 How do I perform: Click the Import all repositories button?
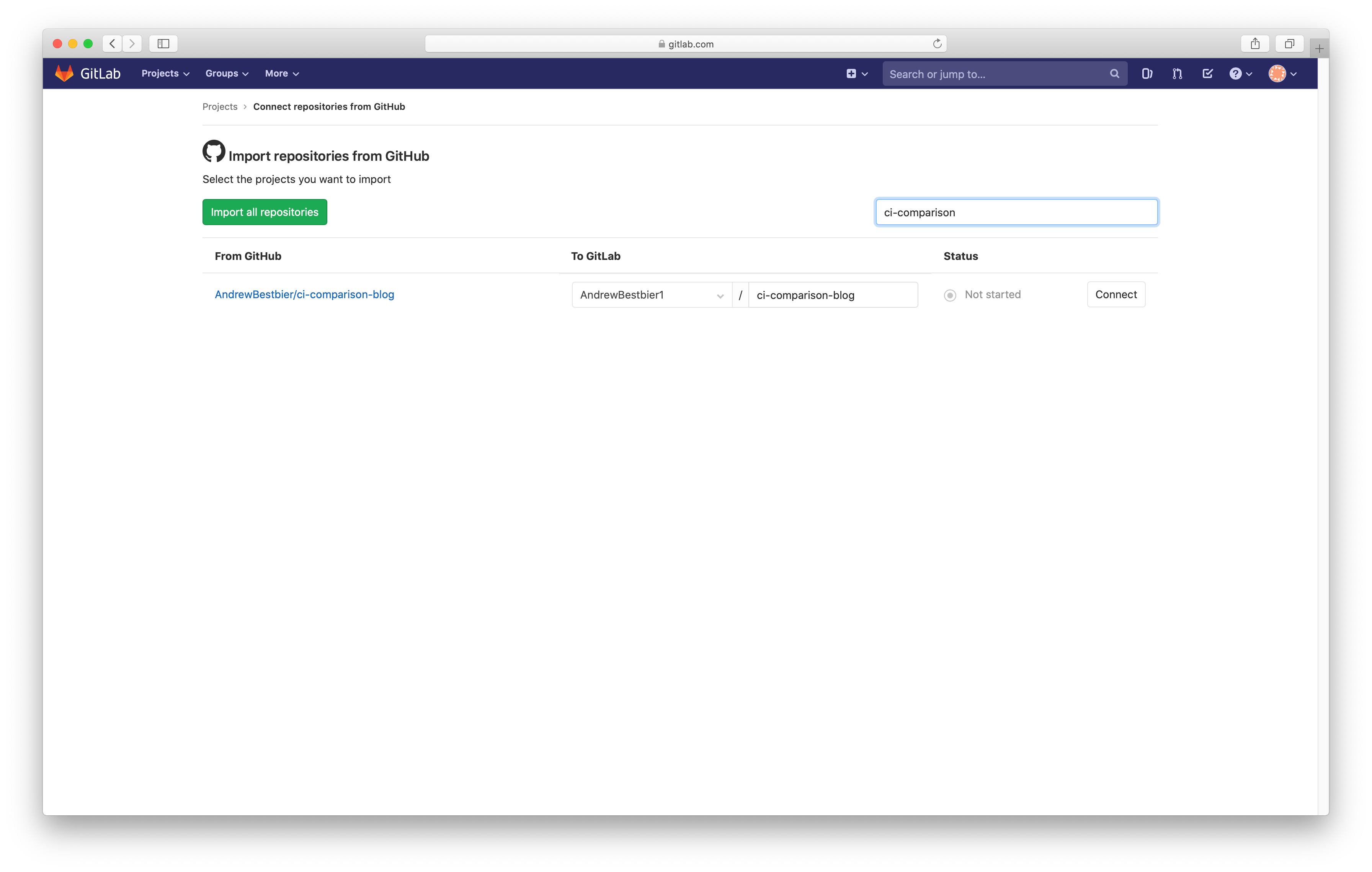tap(265, 212)
